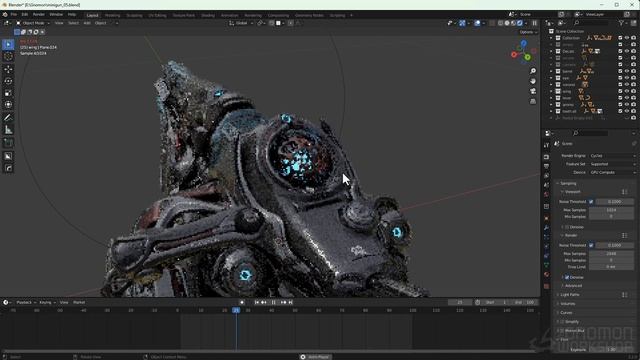Activate the Cursor tool

point(8,57)
